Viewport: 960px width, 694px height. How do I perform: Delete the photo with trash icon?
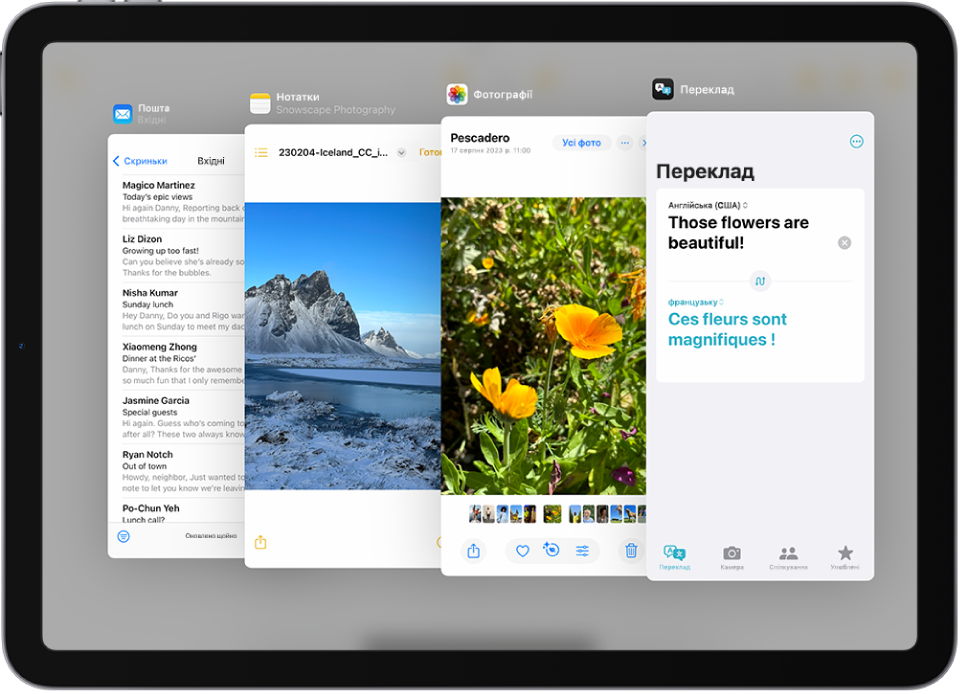[631, 550]
